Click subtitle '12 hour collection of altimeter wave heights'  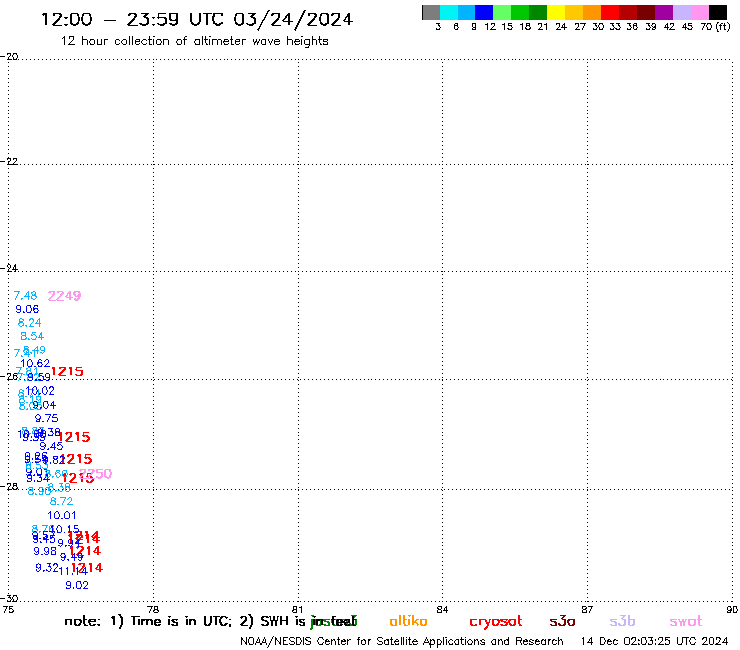click(x=194, y=41)
